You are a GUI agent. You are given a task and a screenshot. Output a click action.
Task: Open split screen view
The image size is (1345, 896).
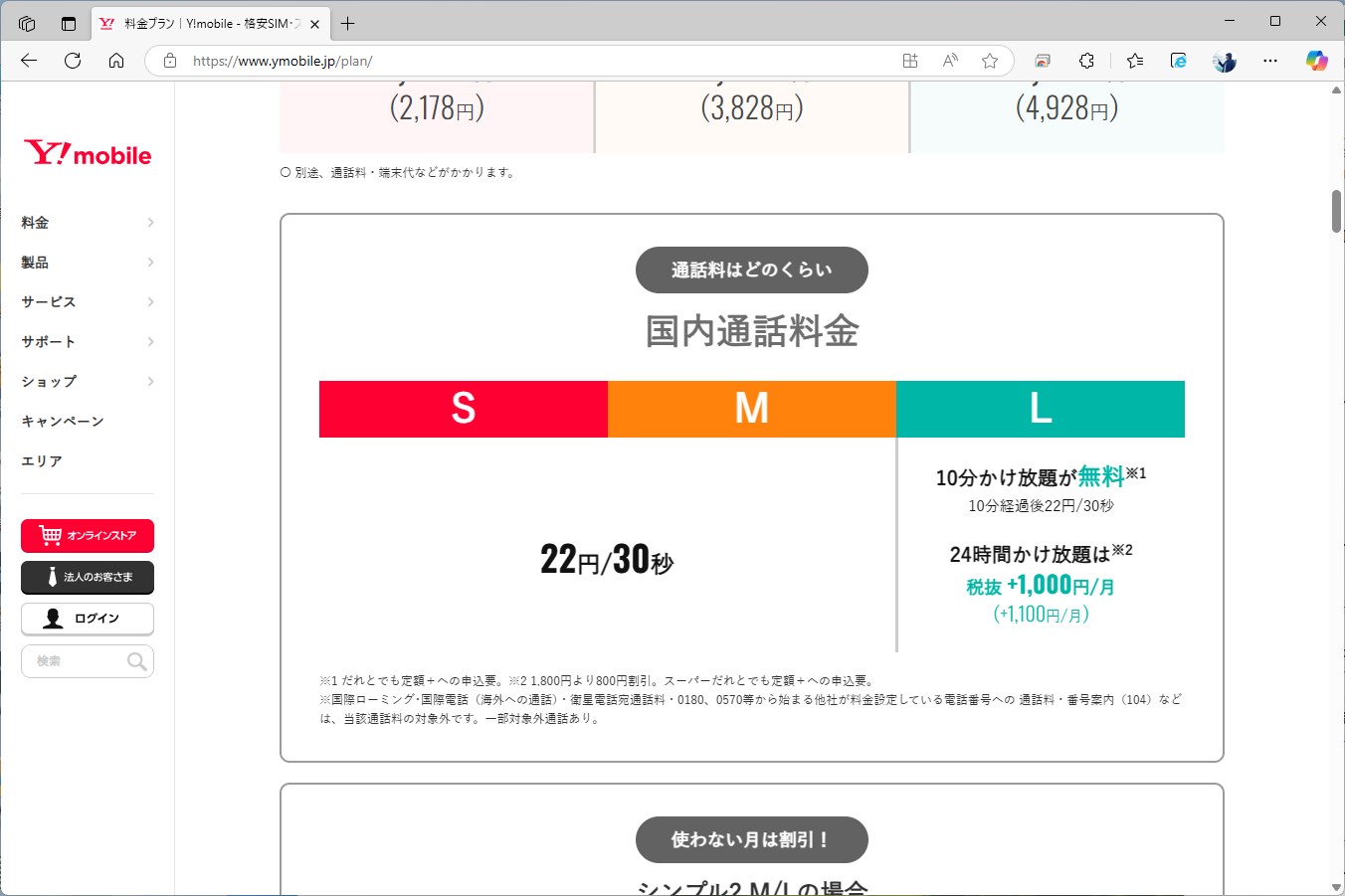point(909,61)
